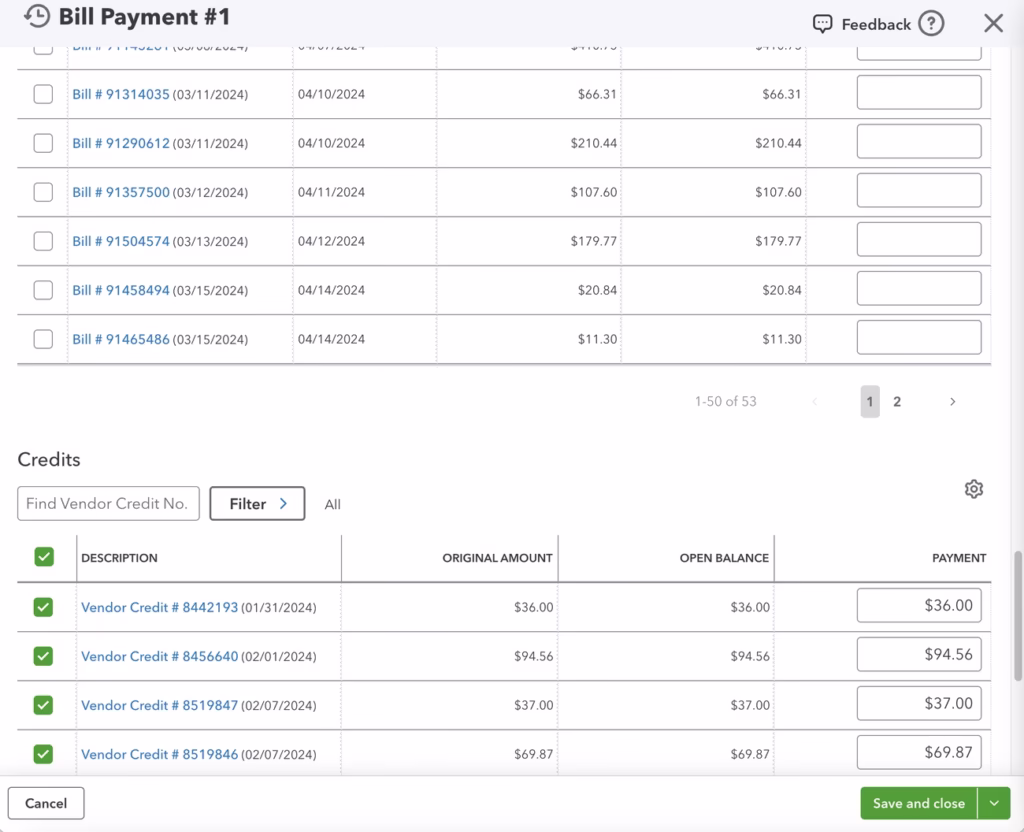Image resolution: width=1024 pixels, height=832 pixels.
Task: Close the Bill Payment window
Action: click(x=993, y=24)
